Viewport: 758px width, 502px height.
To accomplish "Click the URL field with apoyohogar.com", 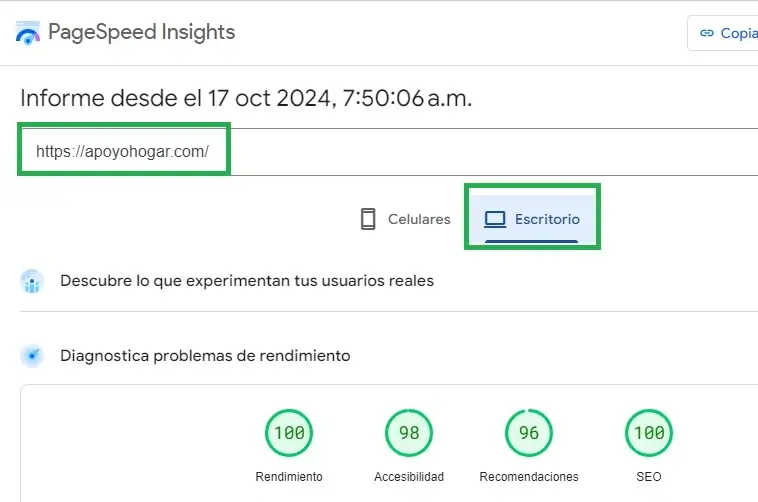I will coord(123,152).
